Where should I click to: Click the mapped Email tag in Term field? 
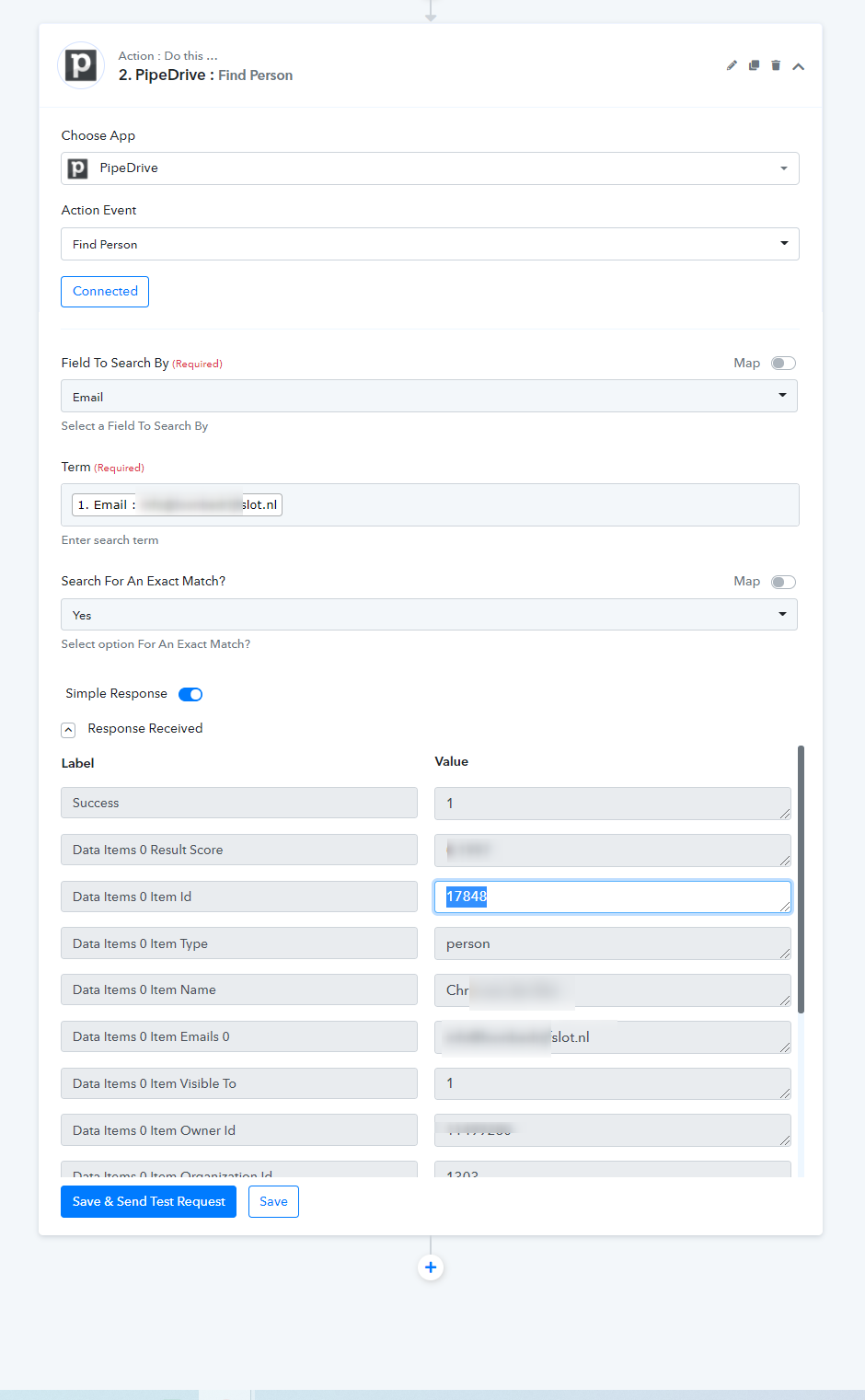tap(177, 504)
